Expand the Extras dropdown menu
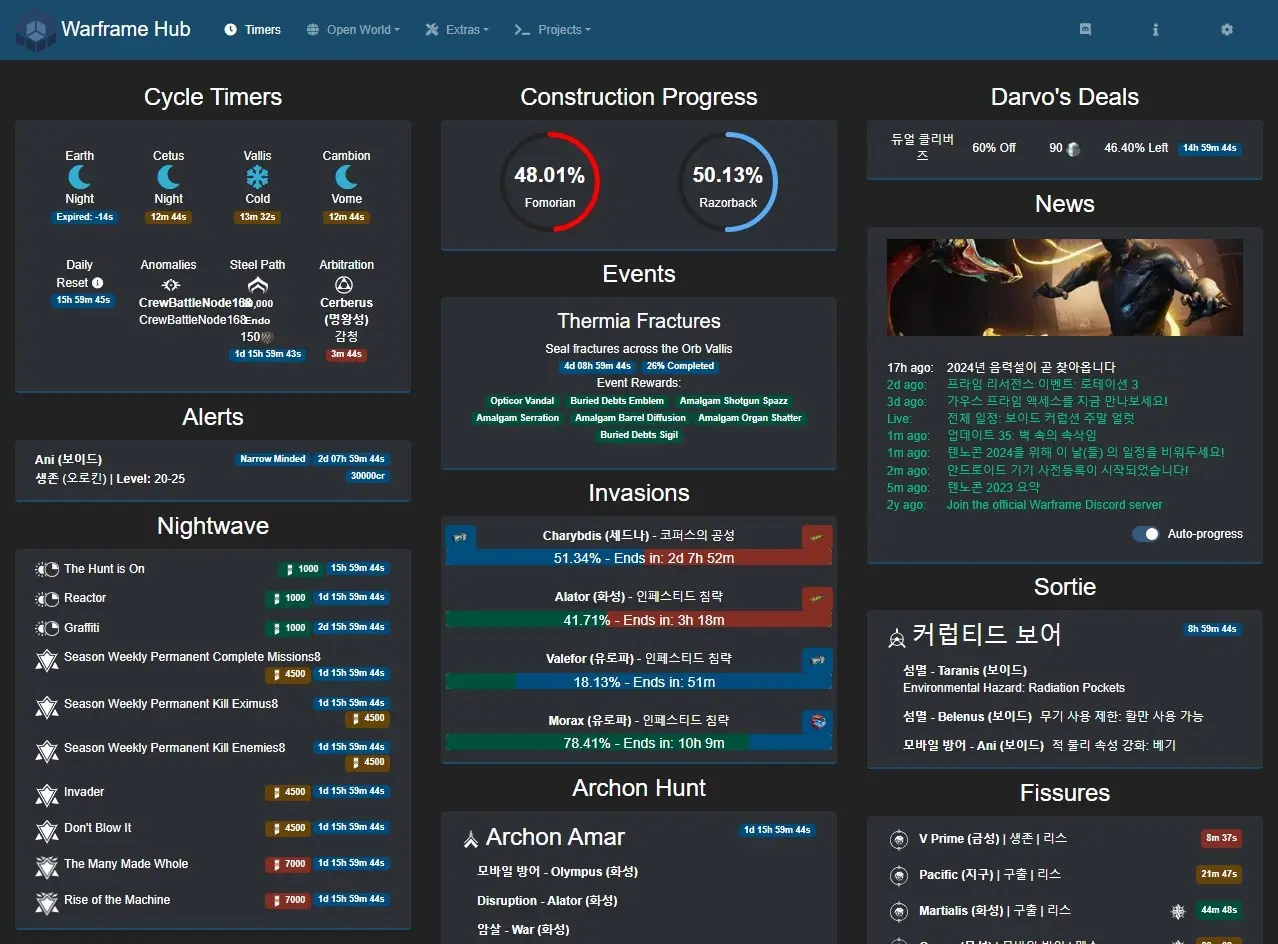Viewport: 1278px width, 944px height. 457,30
